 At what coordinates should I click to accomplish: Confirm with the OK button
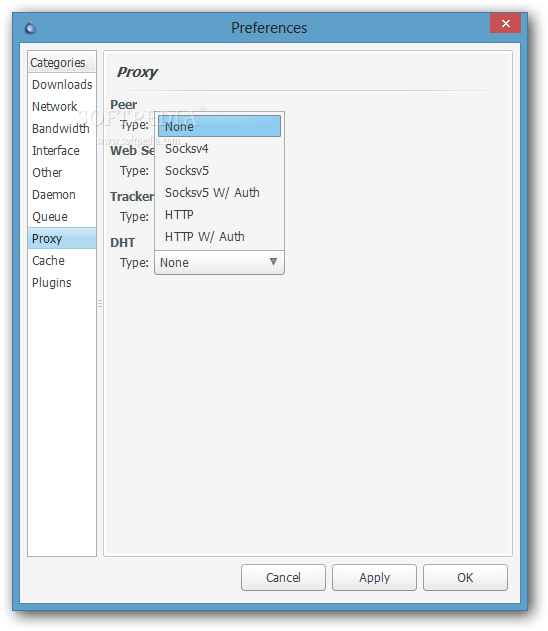(465, 577)
